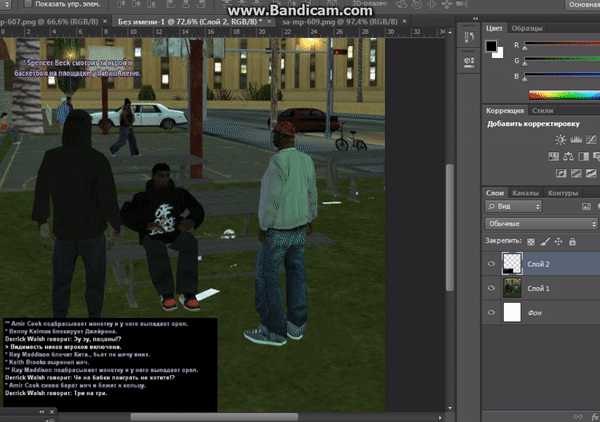Add a Posterize adjustment
Image resolution: width=600 pixels, height=422 pixels.
(x=576, y=173)
